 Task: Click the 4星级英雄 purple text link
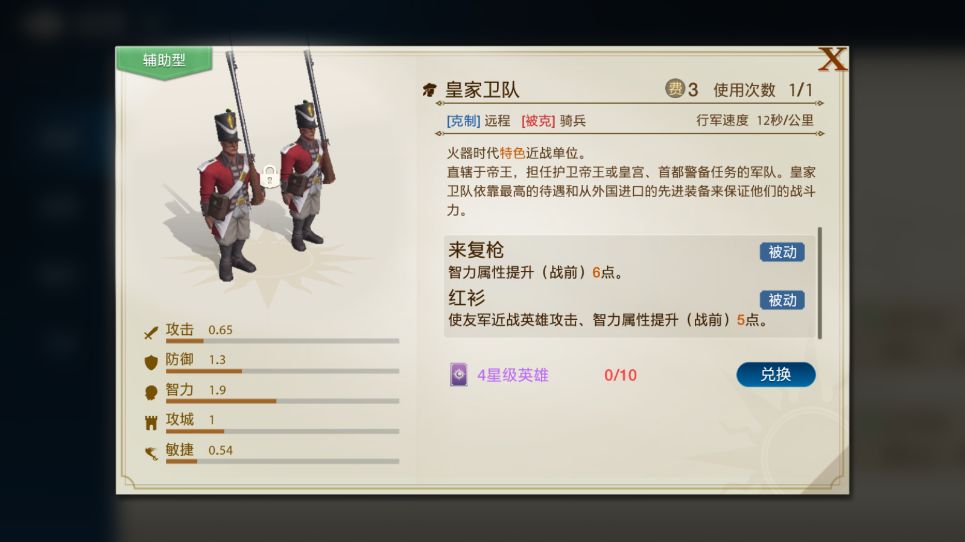512,376
